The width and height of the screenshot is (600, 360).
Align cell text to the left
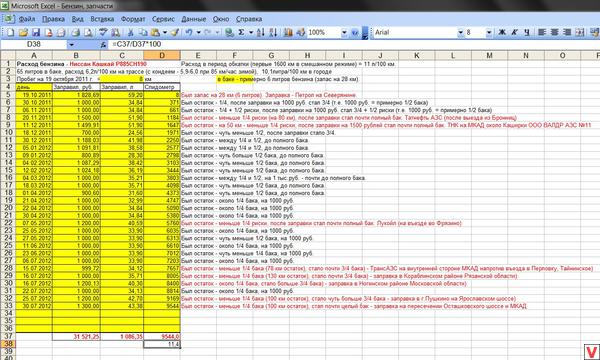coord(542,33)
